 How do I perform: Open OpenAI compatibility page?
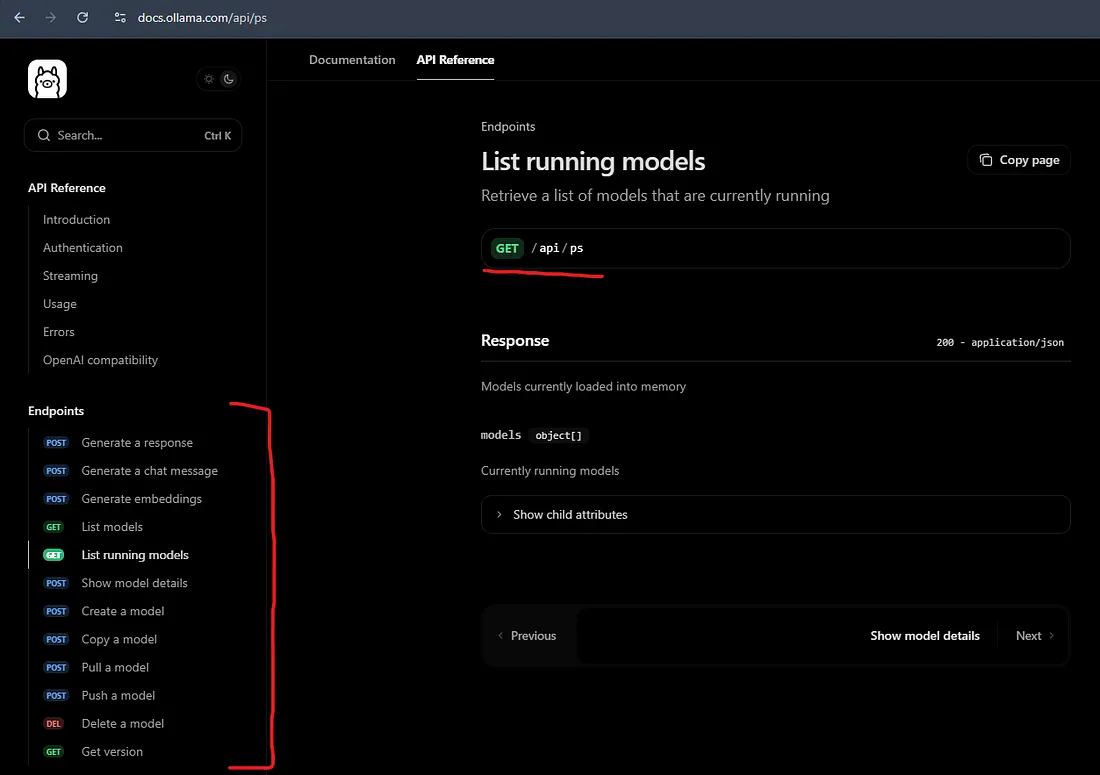100,360
